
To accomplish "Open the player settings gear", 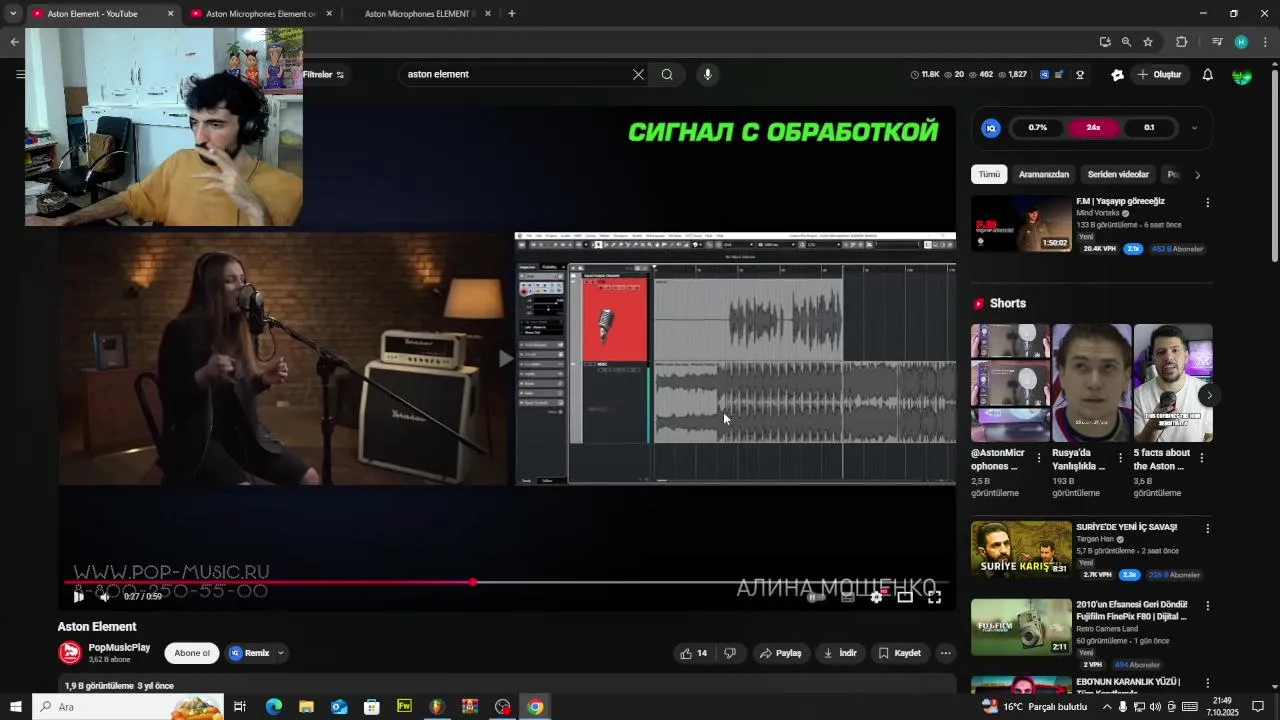I will (876, 596).
